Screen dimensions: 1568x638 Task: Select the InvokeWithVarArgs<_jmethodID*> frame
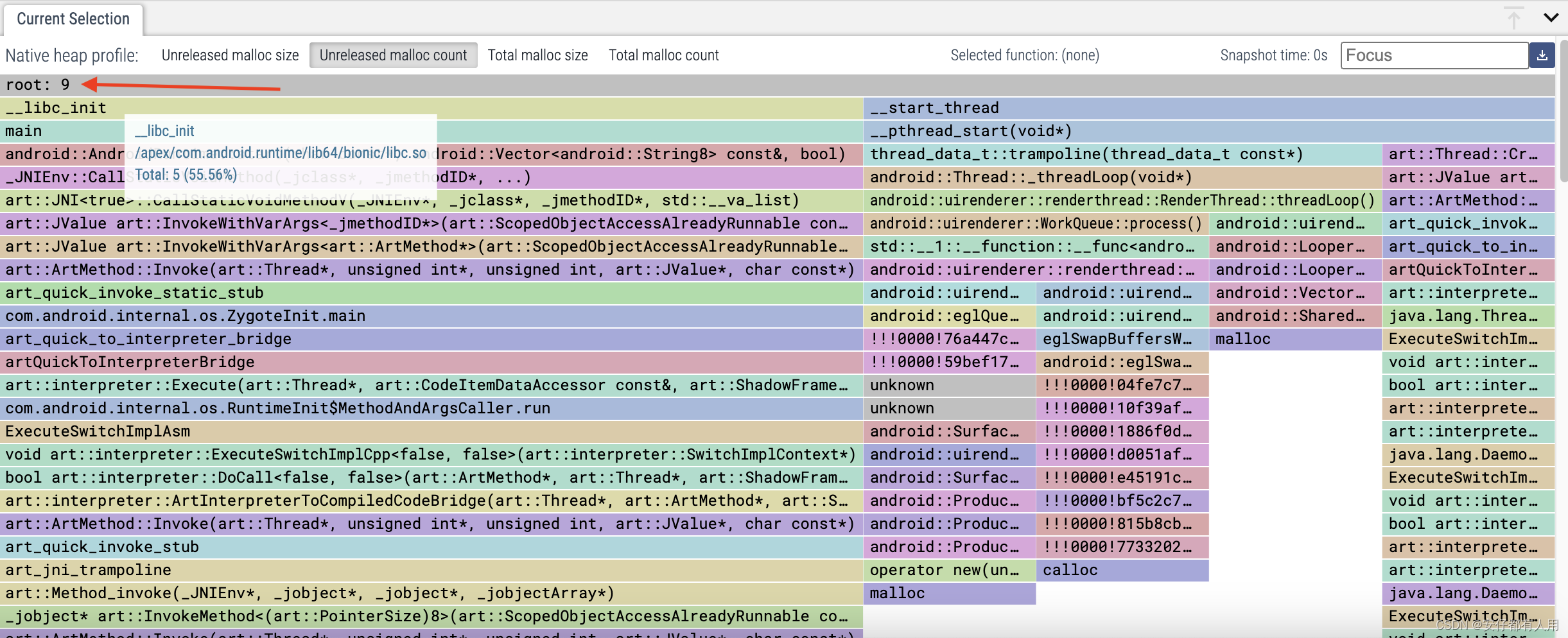[x=431, y=223]
